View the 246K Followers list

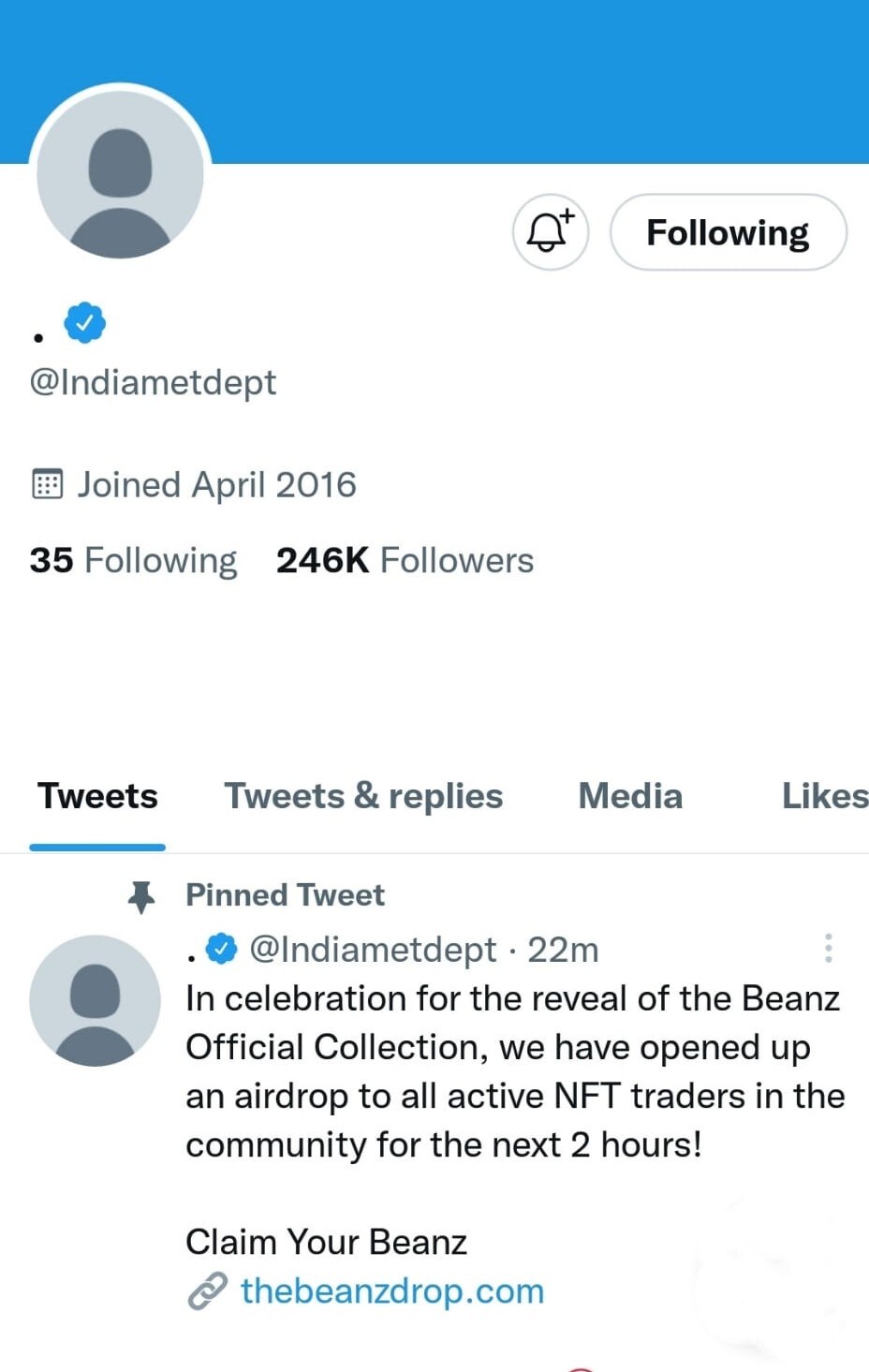pyautogui.click(x=405, y=560)
